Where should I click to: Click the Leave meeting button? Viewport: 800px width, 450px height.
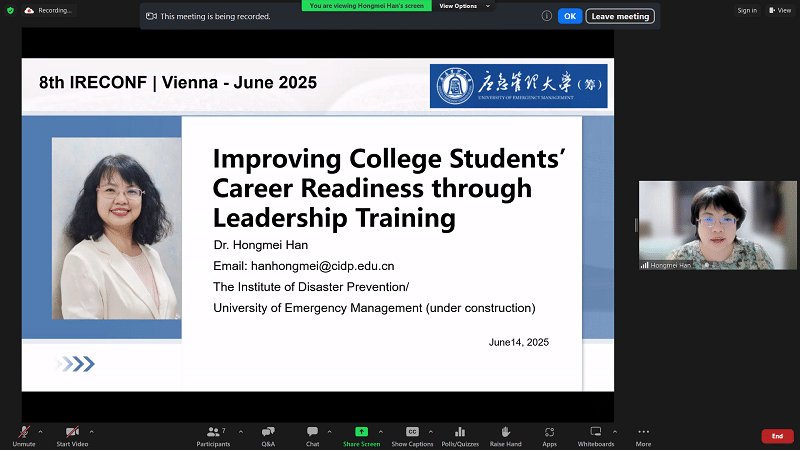[620, 16]
